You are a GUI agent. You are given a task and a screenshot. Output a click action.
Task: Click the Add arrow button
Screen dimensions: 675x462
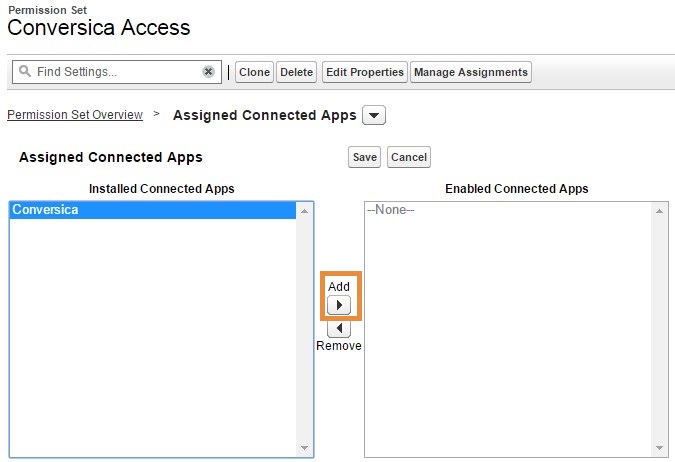pos(339,305)
